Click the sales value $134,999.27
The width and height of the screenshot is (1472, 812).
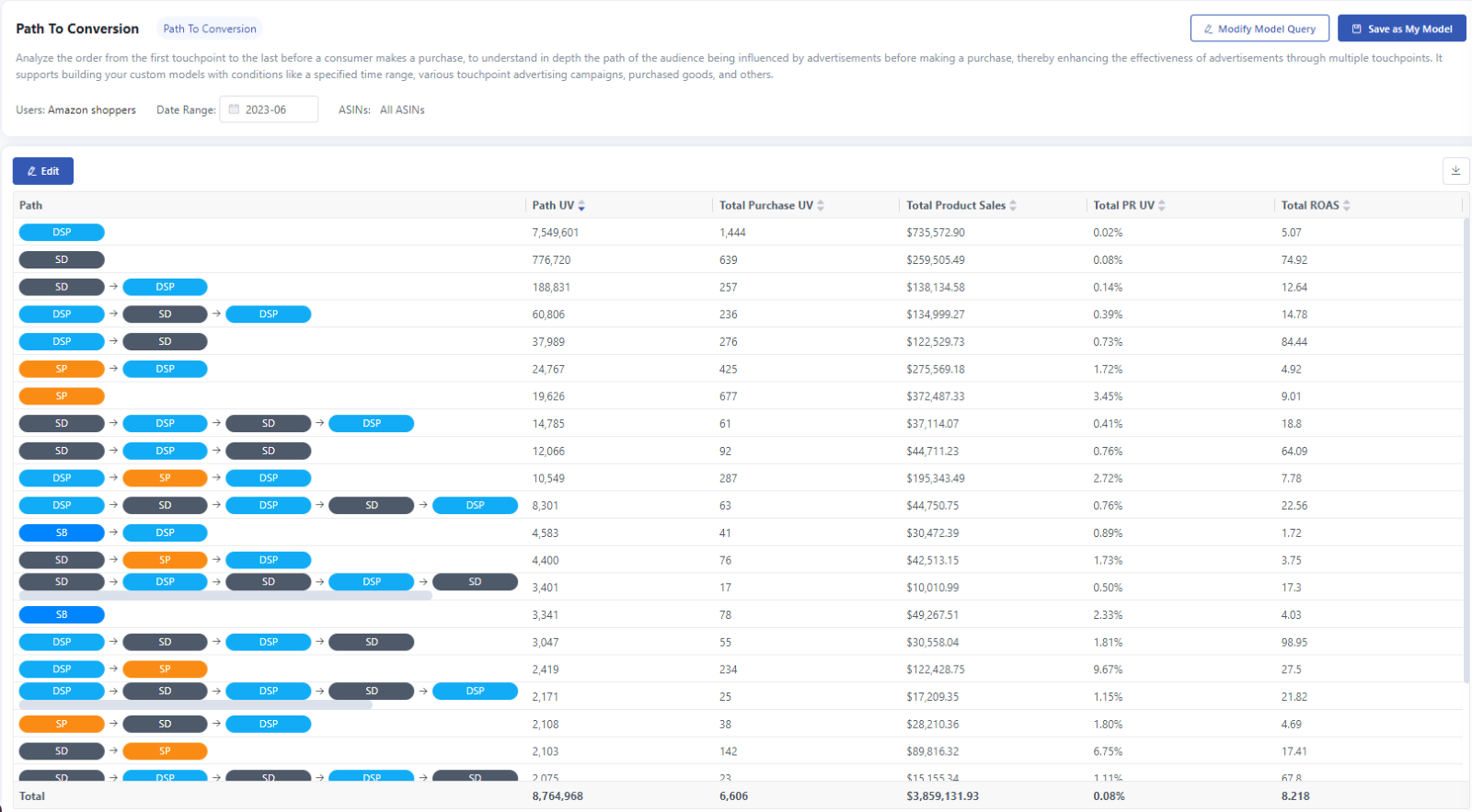pos(936,315)
